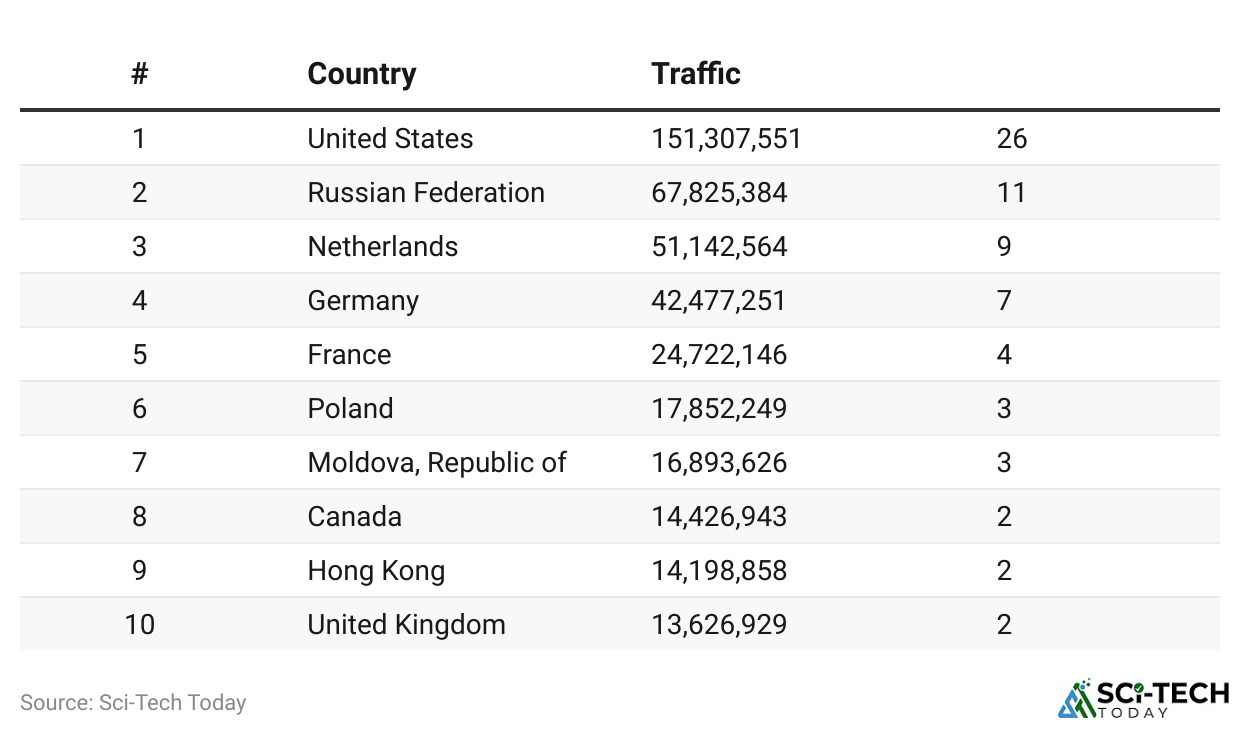
Task: Click the 26 percentage value
Action: tap(1012, 138)
